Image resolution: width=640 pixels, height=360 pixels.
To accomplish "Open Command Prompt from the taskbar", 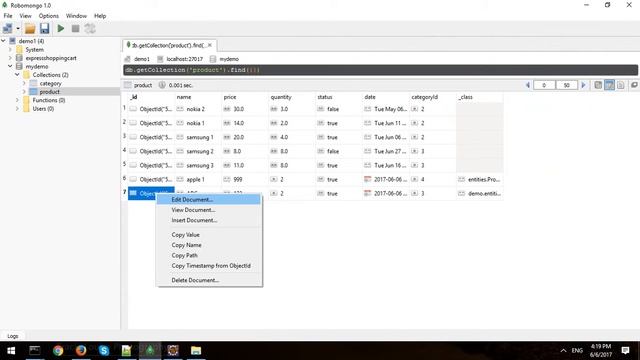I will coord(35,351).
